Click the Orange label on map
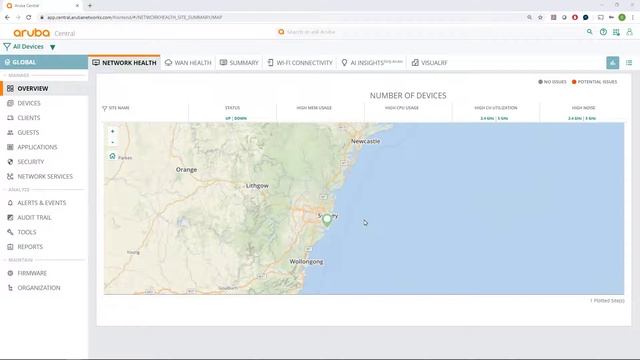640x360 pixels. pos(186,169)
